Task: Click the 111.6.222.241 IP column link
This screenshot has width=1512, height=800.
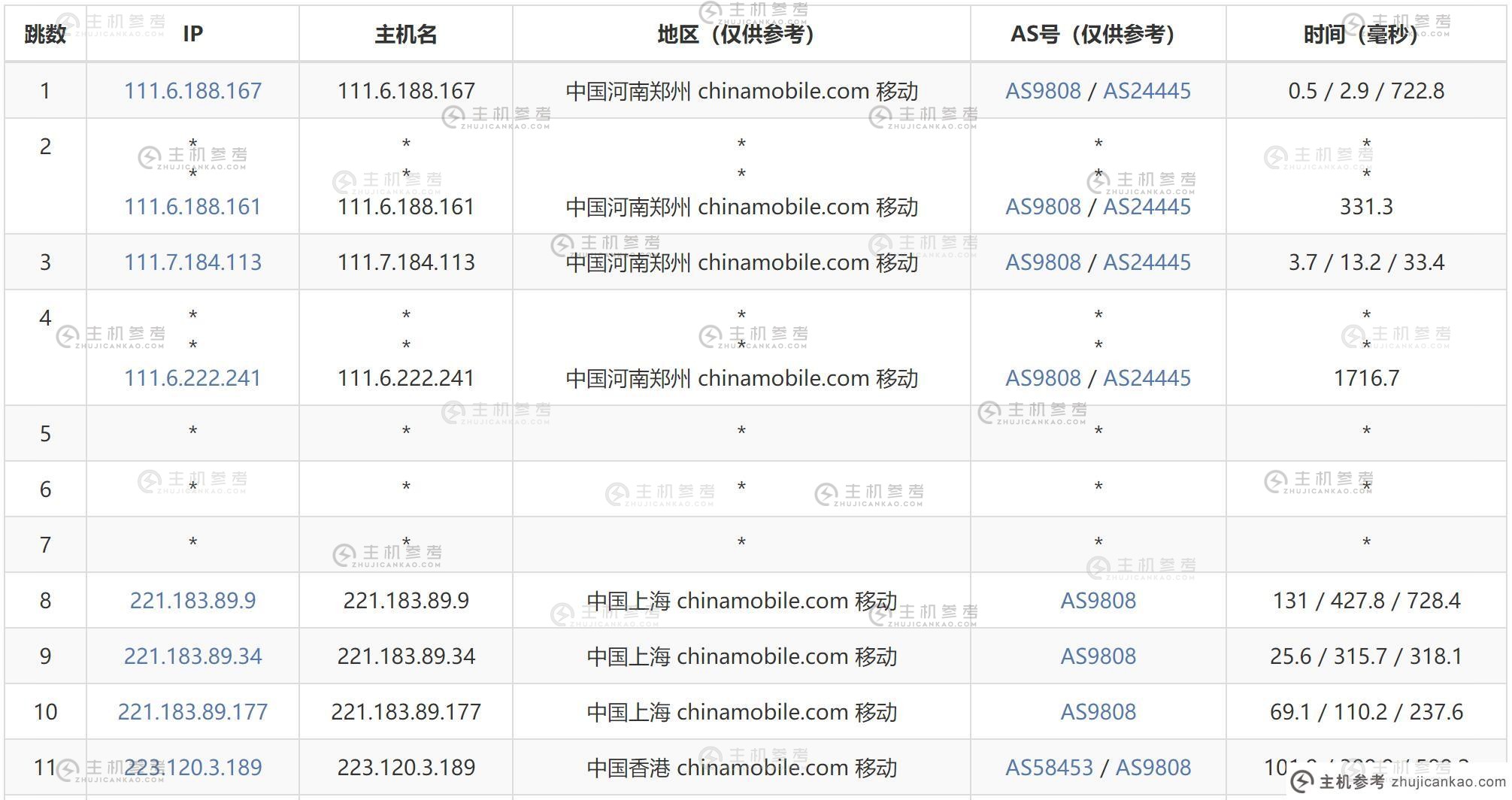Action: point(192,378)
